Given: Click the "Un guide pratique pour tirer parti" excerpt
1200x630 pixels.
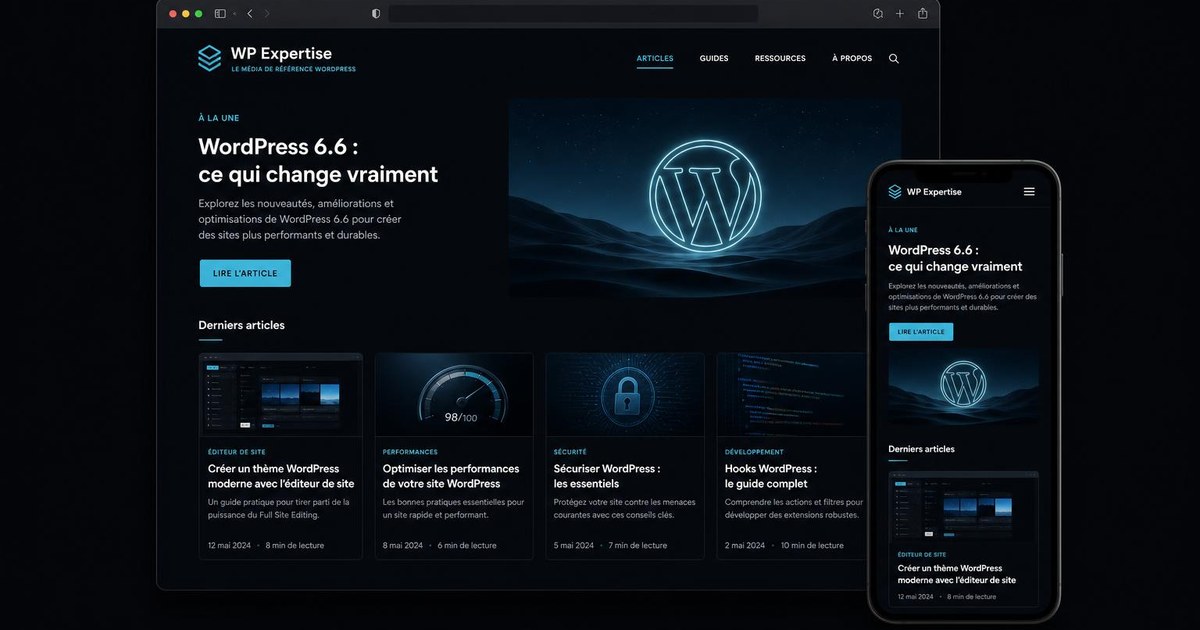Looking at the screenshot, I should point(279,508).
